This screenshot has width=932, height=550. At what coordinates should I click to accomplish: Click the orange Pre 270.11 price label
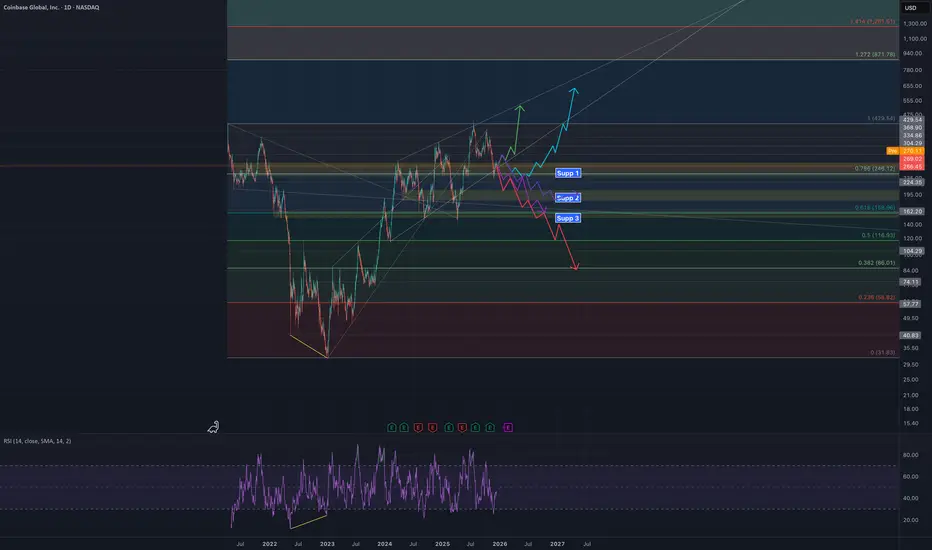(x=905, y=151)
